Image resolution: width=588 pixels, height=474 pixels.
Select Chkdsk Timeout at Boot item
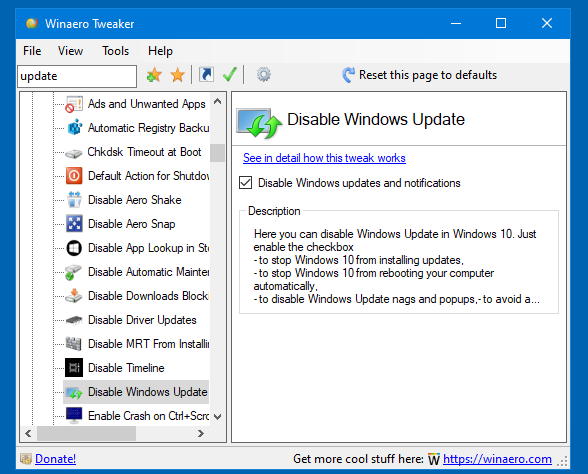click(x=144, y=152)
